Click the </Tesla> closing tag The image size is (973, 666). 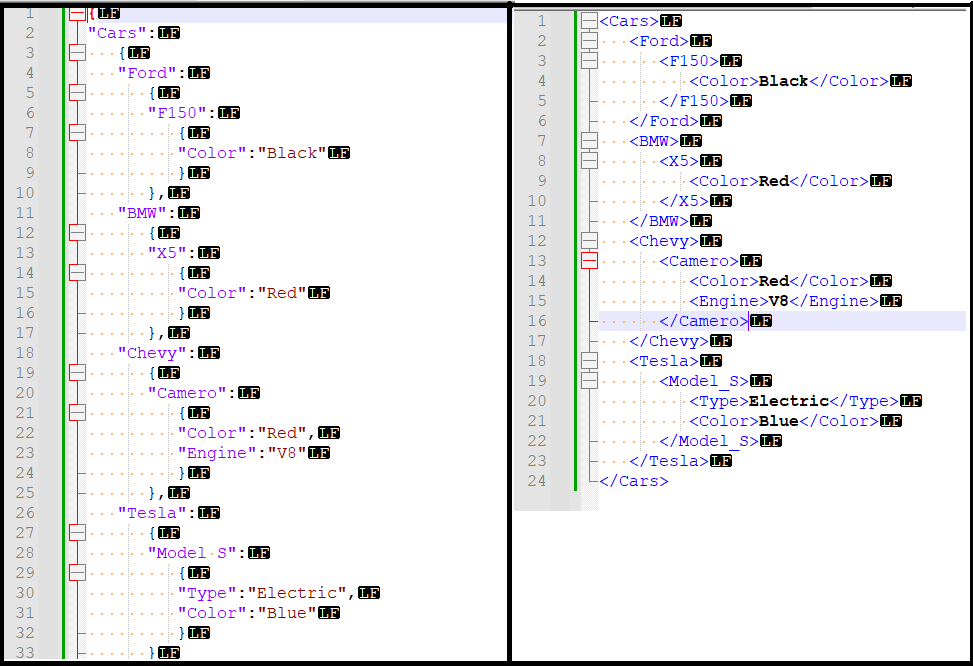coord(669,461)
